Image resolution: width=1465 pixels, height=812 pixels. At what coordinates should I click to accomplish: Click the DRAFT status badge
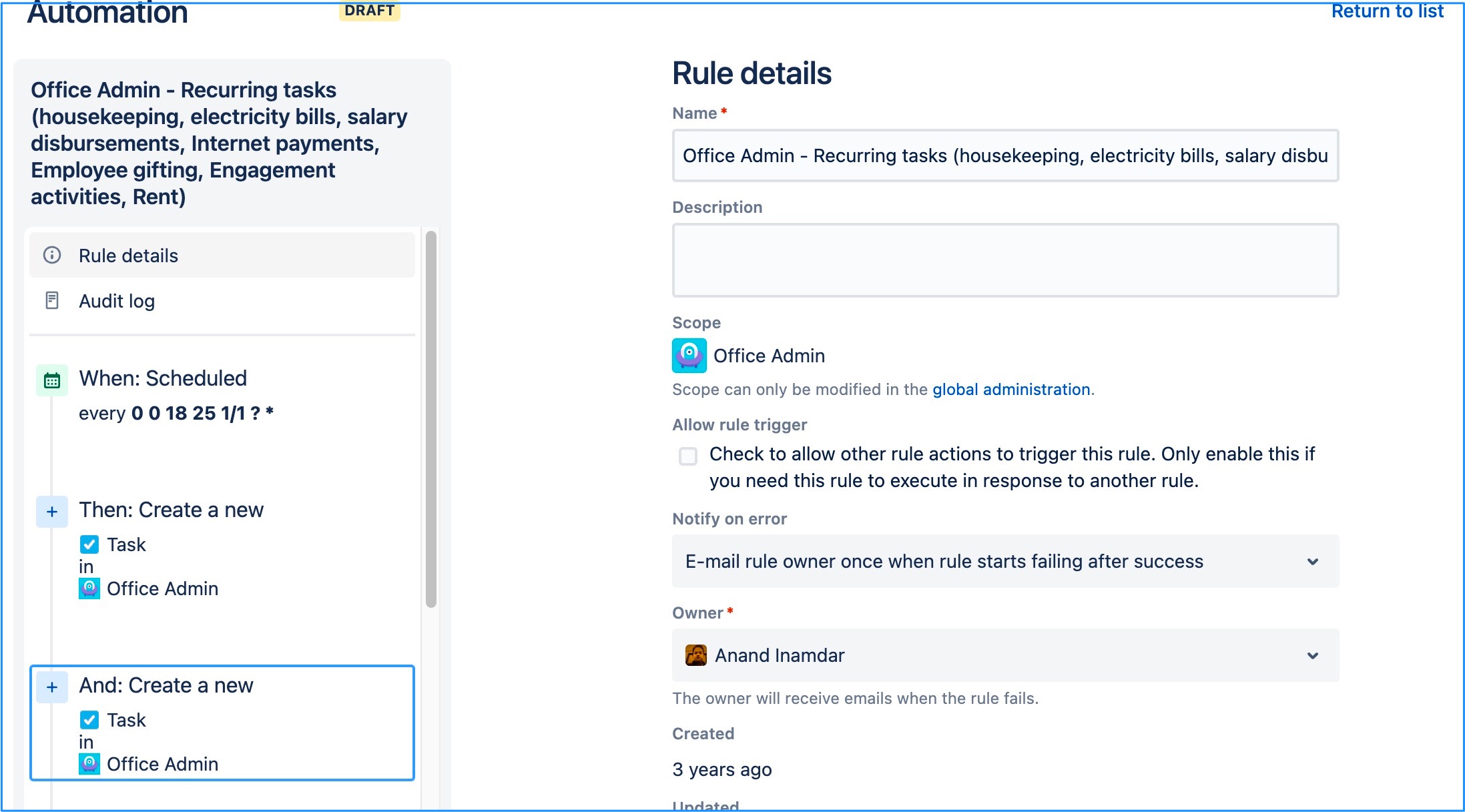(369, 11)
